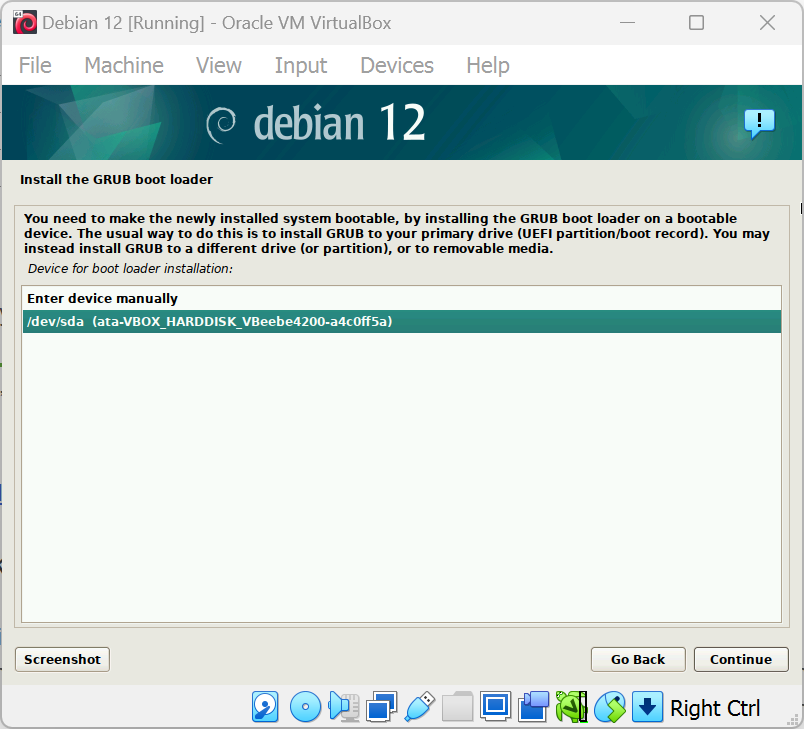The width and height of the screenshot is (804, 729).
Task: Click the recording status icon
Action: (533, 707)
